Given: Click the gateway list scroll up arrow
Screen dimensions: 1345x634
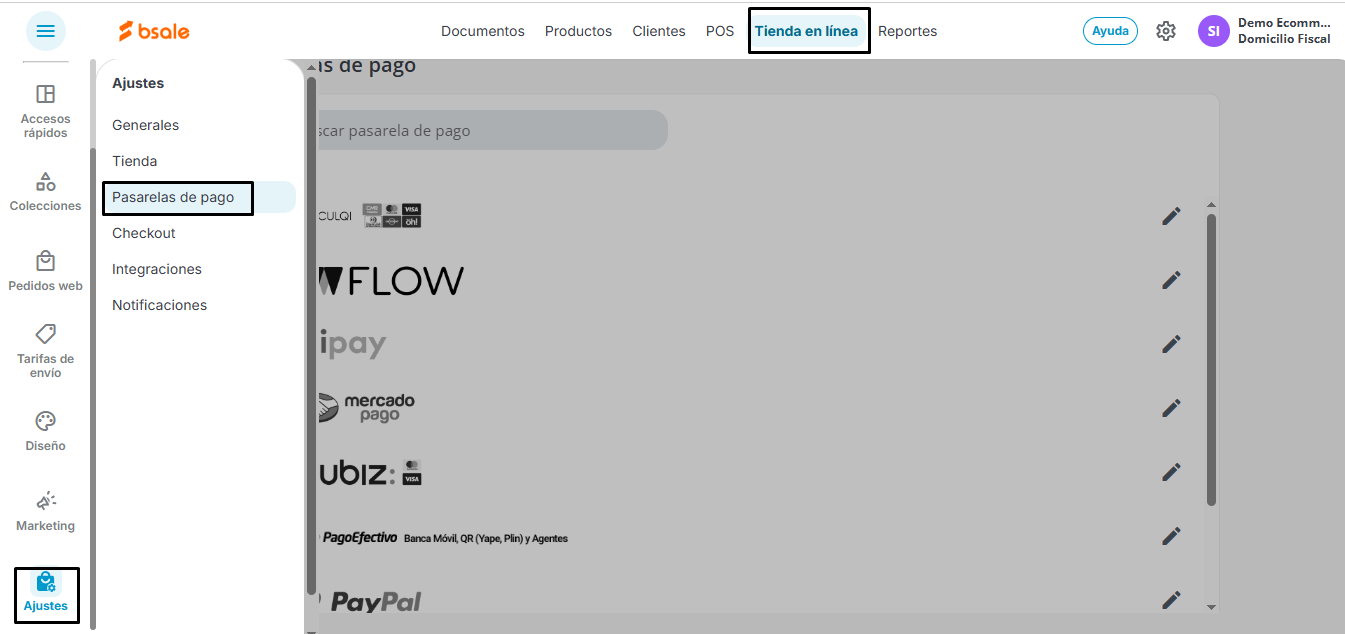Looking at the screenshot, I should 1212,203.
